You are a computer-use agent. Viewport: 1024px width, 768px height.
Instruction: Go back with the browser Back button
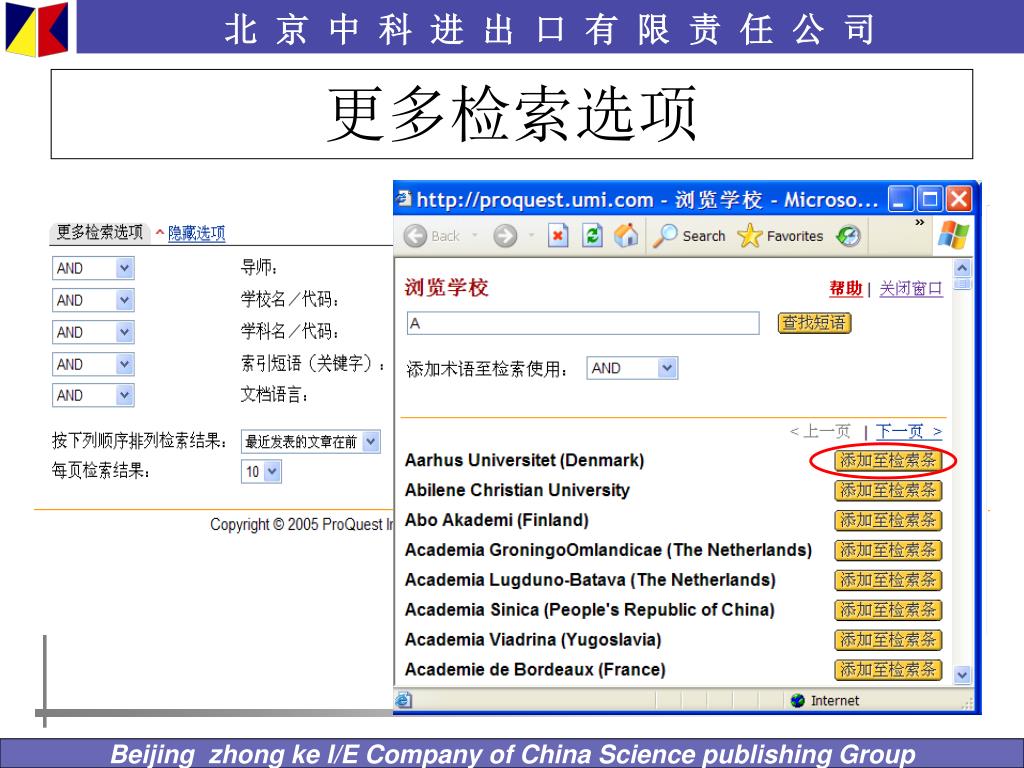(432, 236)
